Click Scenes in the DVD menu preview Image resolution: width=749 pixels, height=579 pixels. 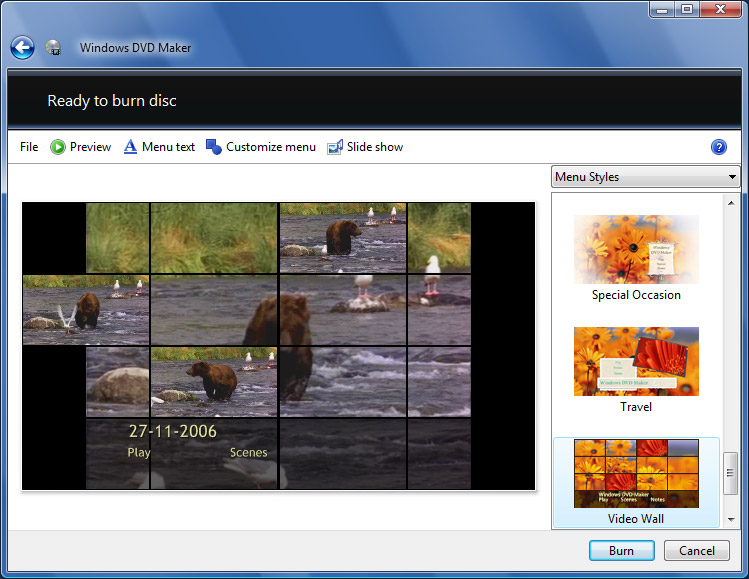249,453
